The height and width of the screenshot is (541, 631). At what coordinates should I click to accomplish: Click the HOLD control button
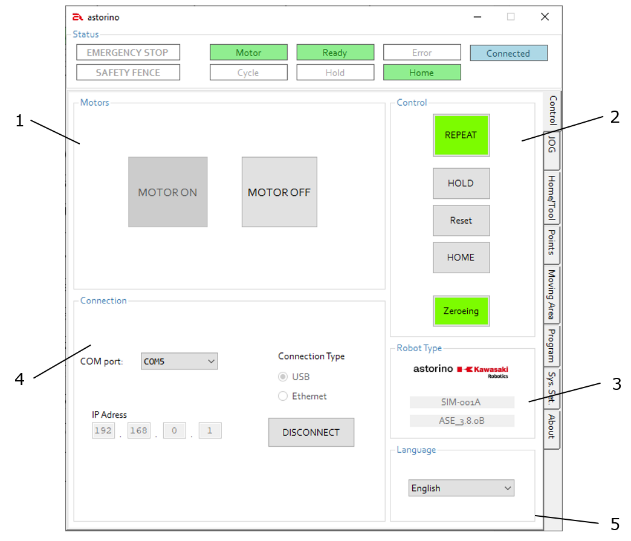point(461,184)
